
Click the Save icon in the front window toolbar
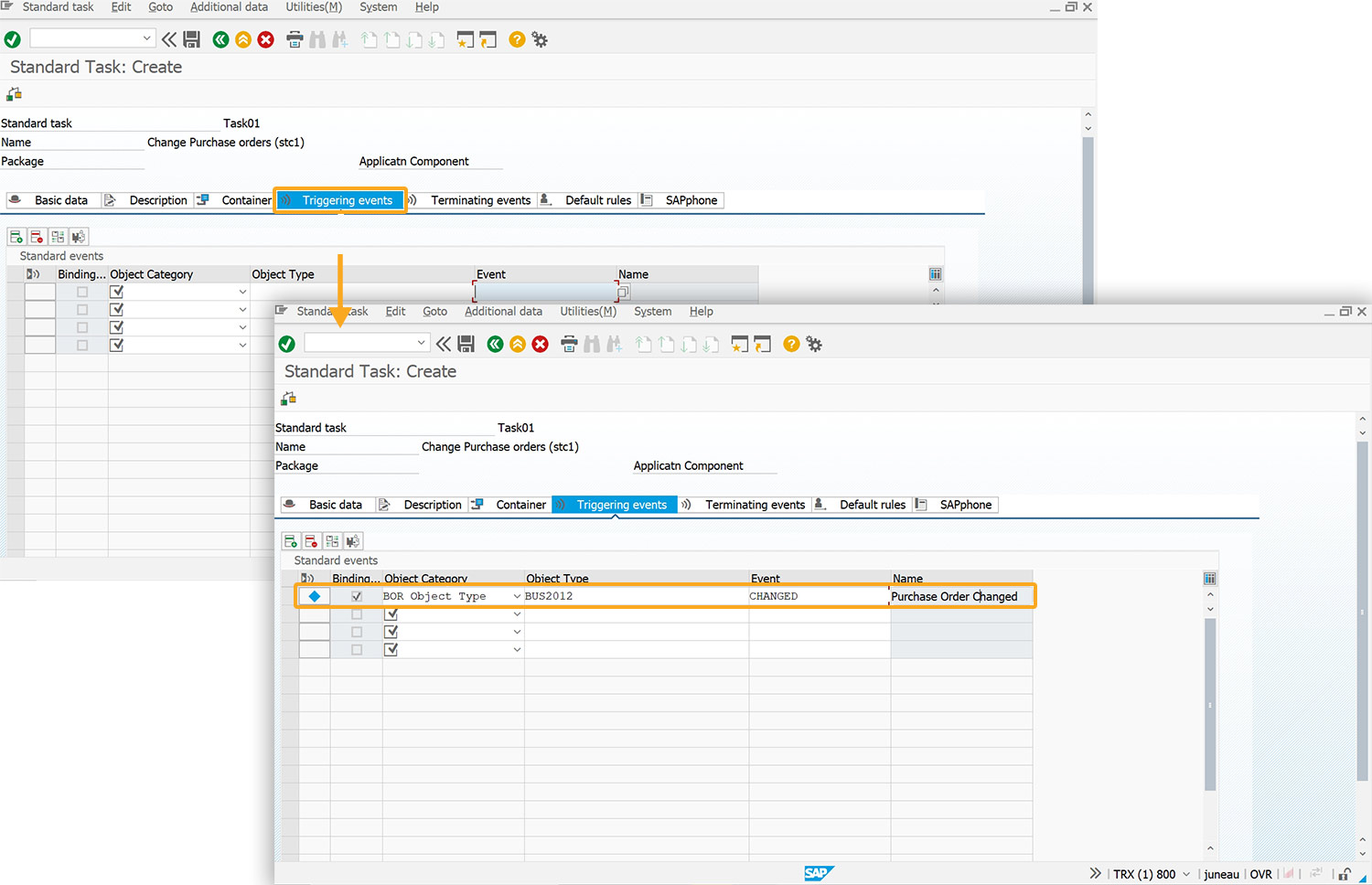(x=466, y=344)
